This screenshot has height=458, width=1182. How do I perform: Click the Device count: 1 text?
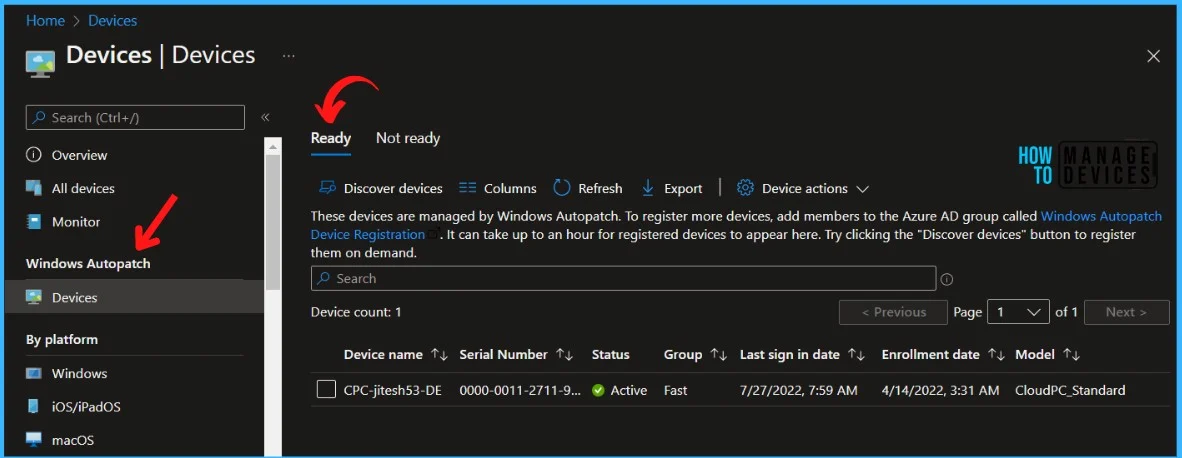click(357, 312)
